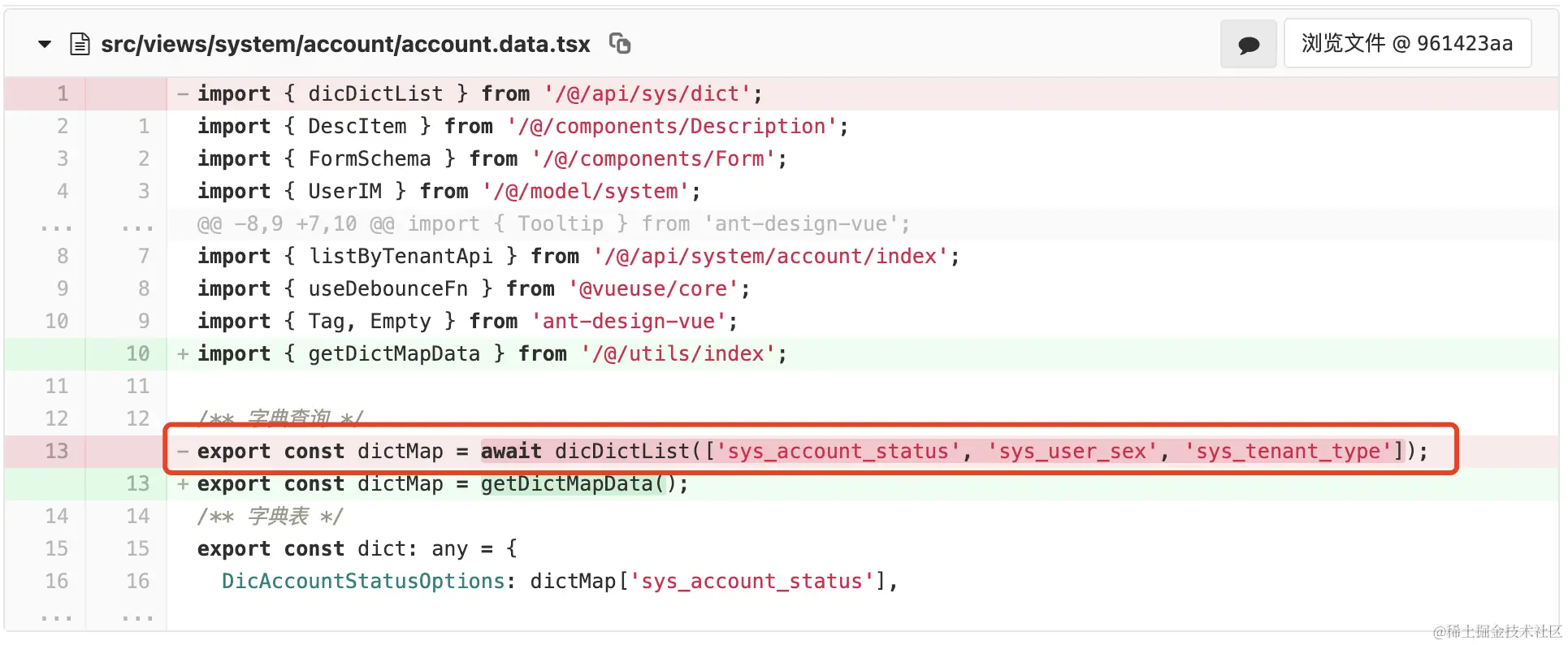Click getDictMapData() on added line 13

pos(578,484)
